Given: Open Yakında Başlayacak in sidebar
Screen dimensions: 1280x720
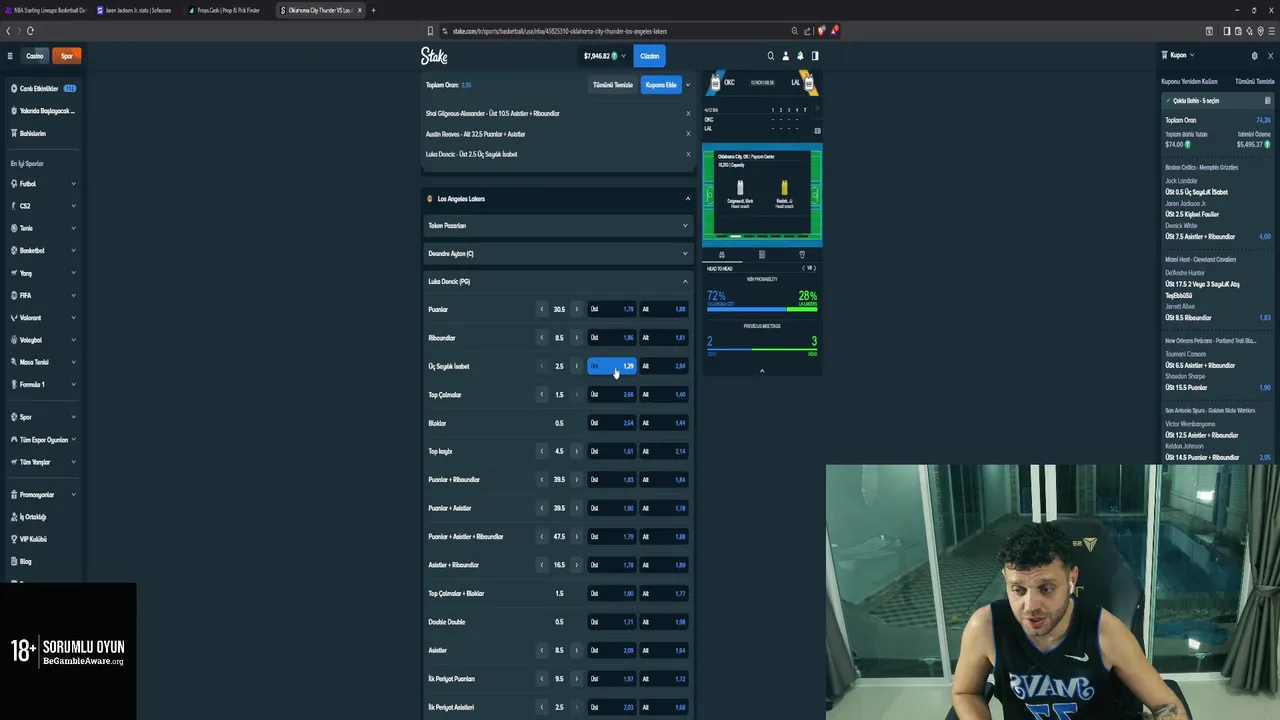Looking at the screenshot, I should pyautogui.click(x=43, y=111).
